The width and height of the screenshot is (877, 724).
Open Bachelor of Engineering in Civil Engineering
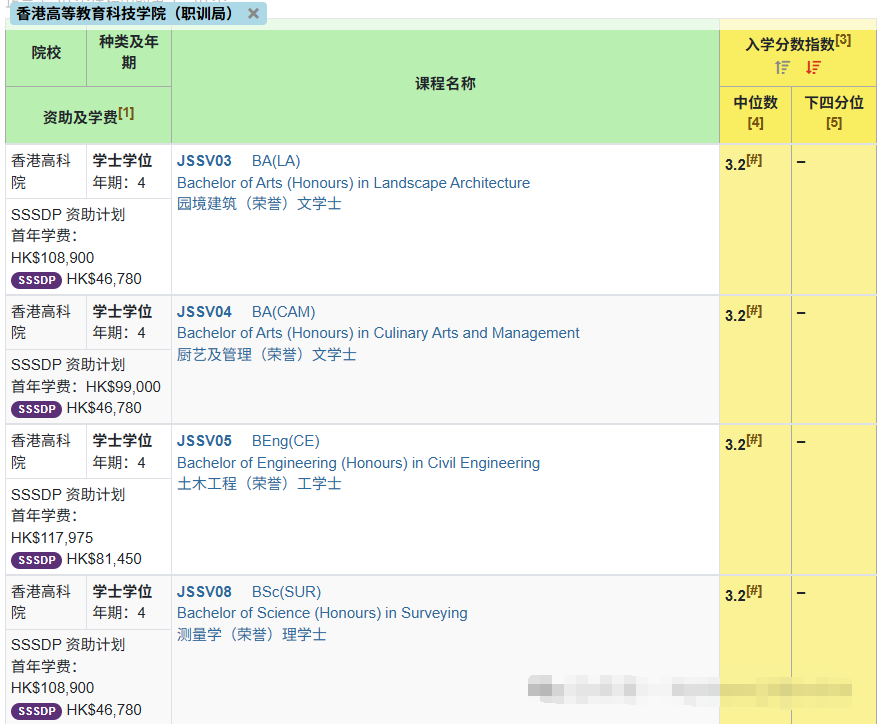point(359,463)
